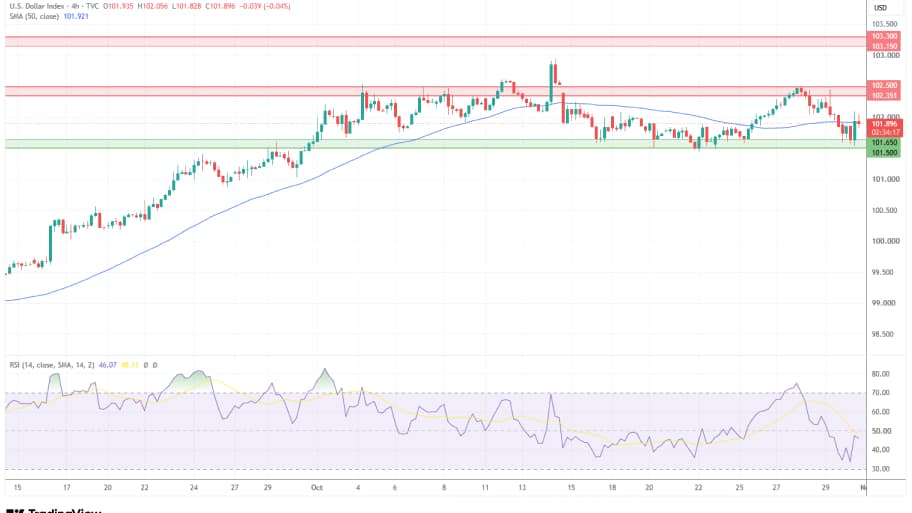Click the RSI axis label 30.00
The height and width of the screenshot is (513, 912).
881,469
